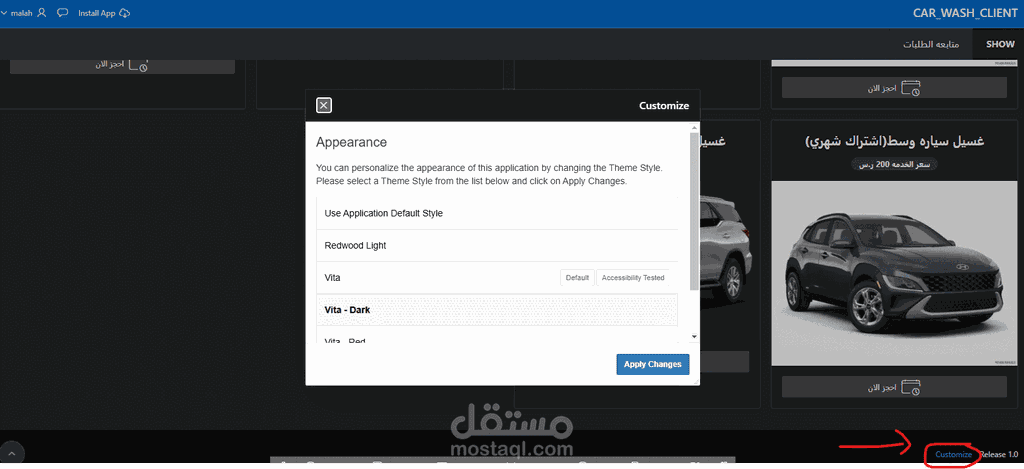Switch to the SHOW tab
The image size is (1024, 469).
click(1000, 44)
